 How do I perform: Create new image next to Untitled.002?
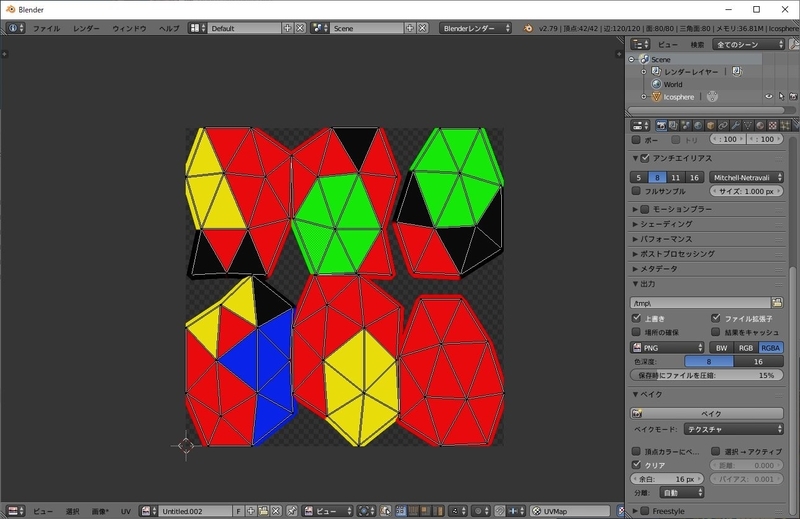[251, 511]
